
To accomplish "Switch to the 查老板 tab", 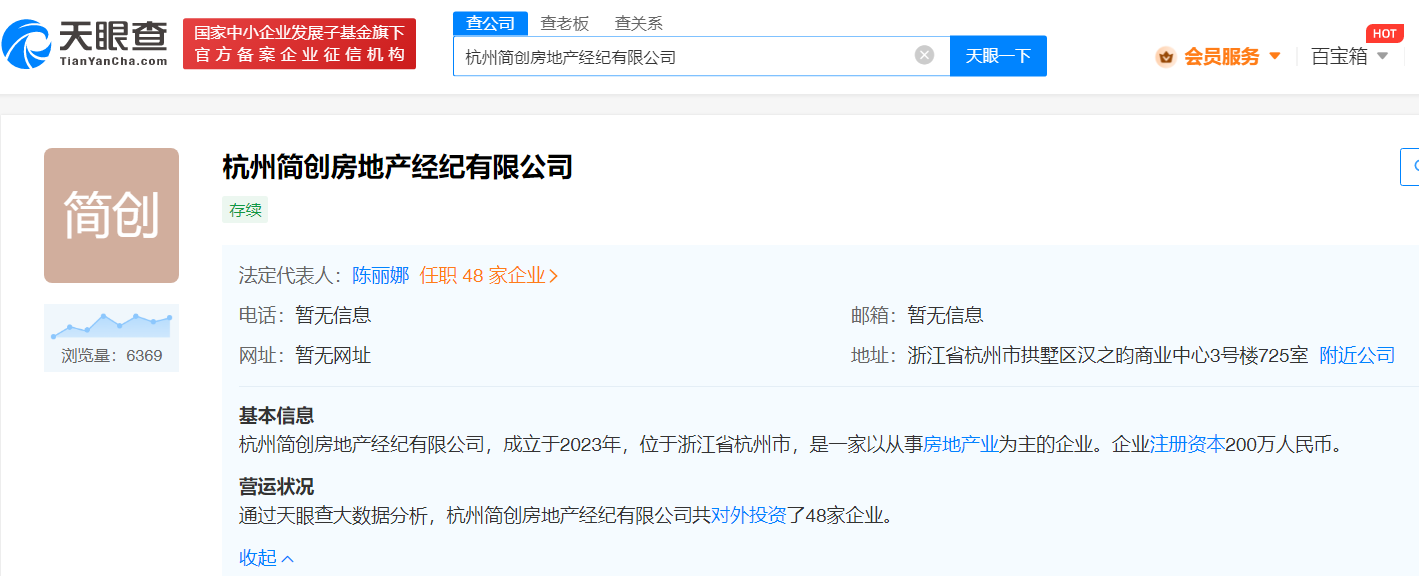I will click(565, 23).
